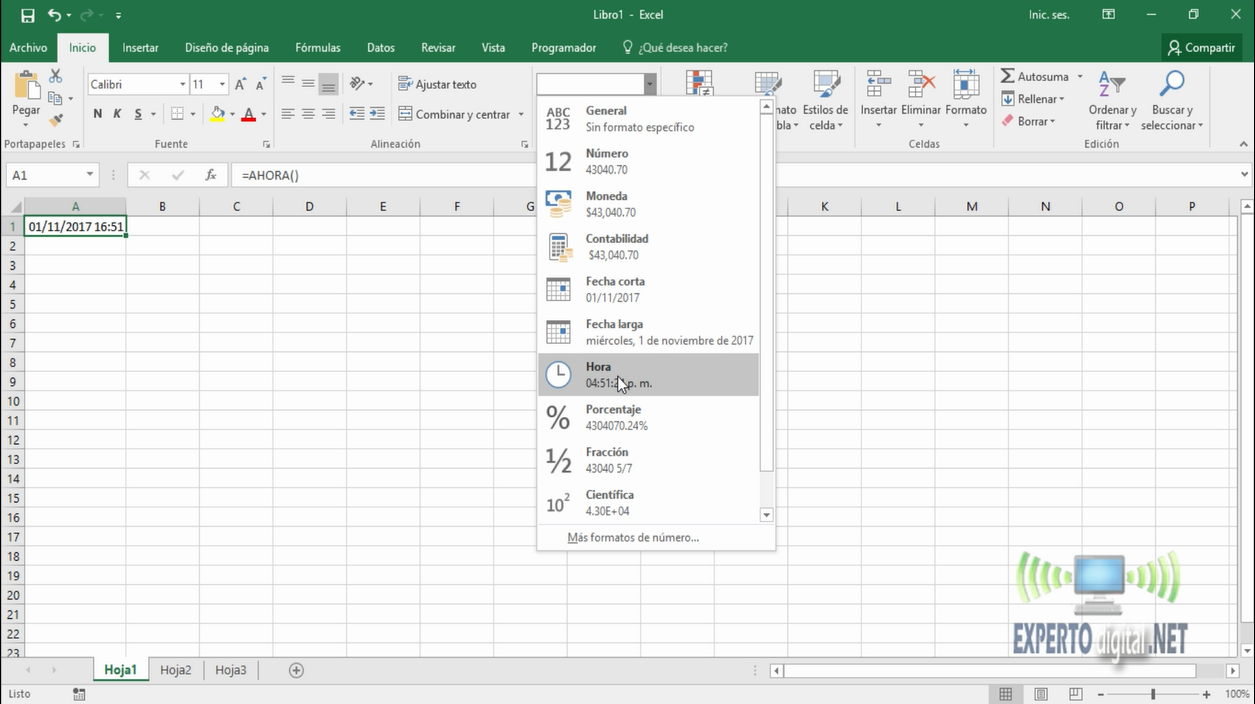
Task: Click the Format Painter brush icon
Action: [x=56, y=120]
